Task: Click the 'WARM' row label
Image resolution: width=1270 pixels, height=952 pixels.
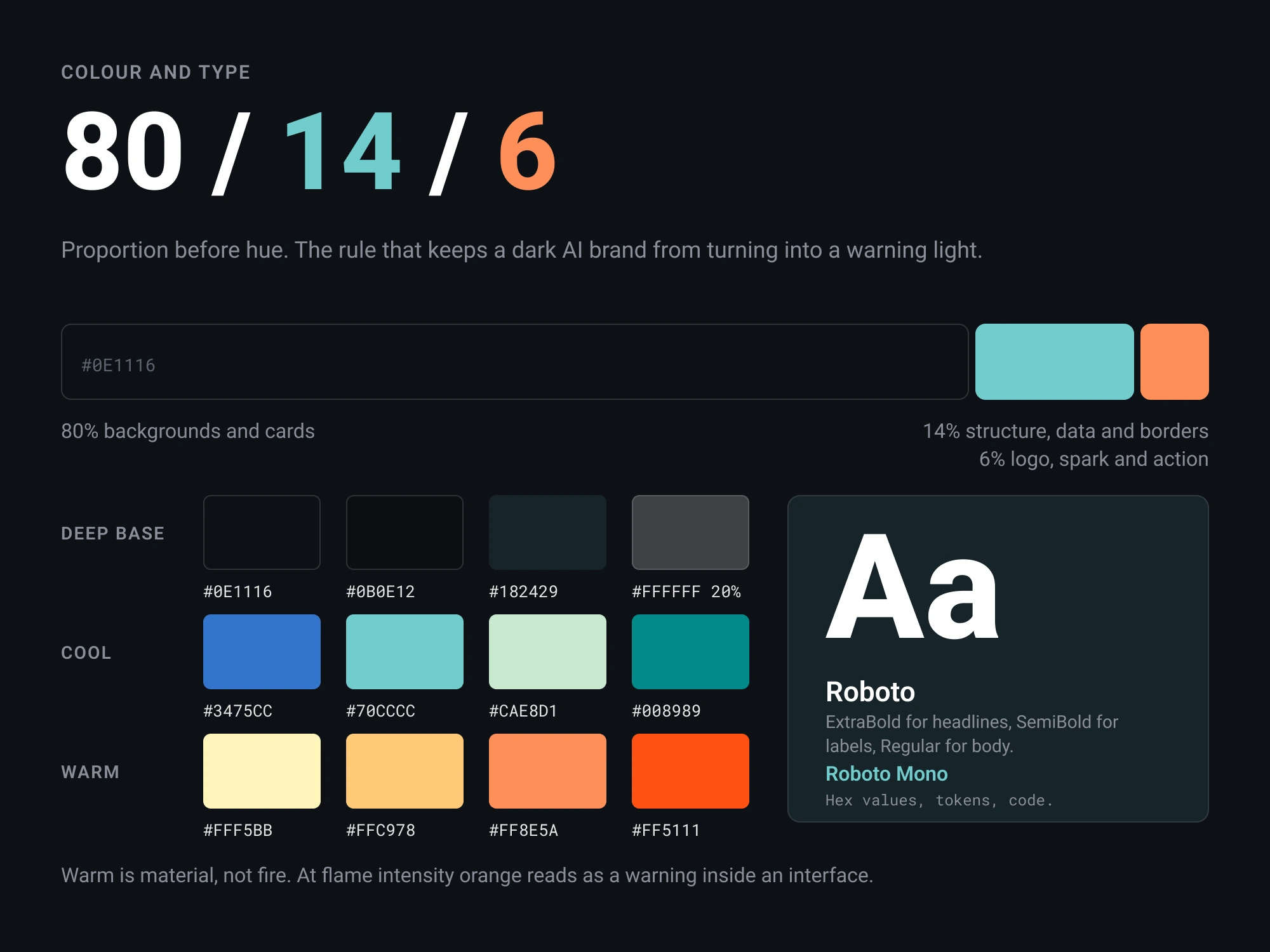Action: tap(90, 772)
